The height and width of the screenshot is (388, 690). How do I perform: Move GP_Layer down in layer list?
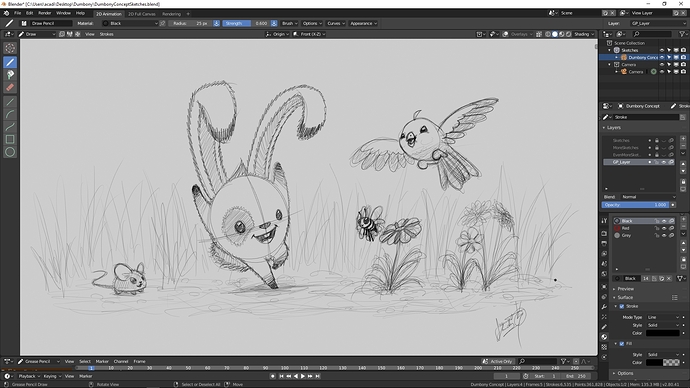tap(683, 171)
